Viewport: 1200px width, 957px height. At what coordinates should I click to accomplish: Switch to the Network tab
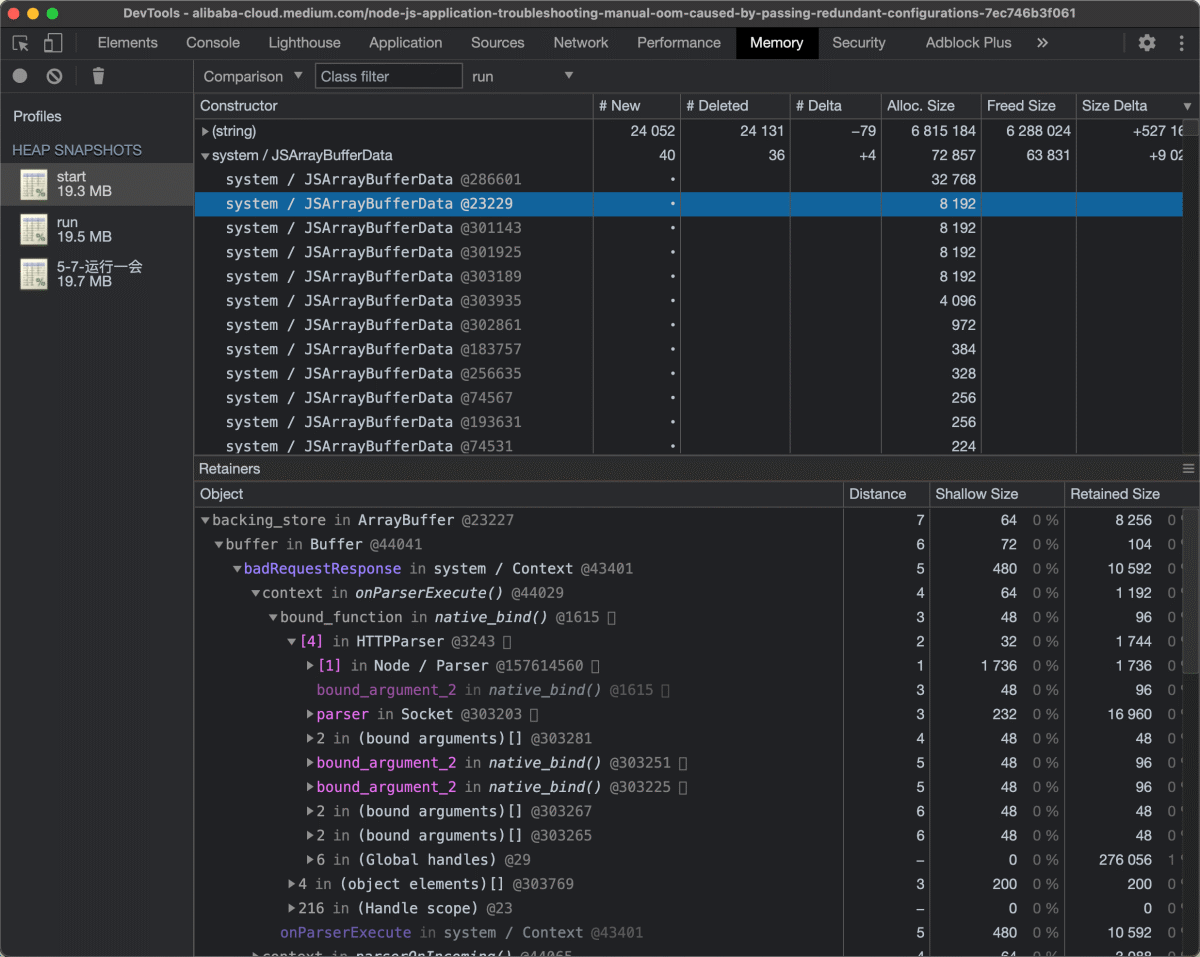pyautogui.click(x=580, y=43)
